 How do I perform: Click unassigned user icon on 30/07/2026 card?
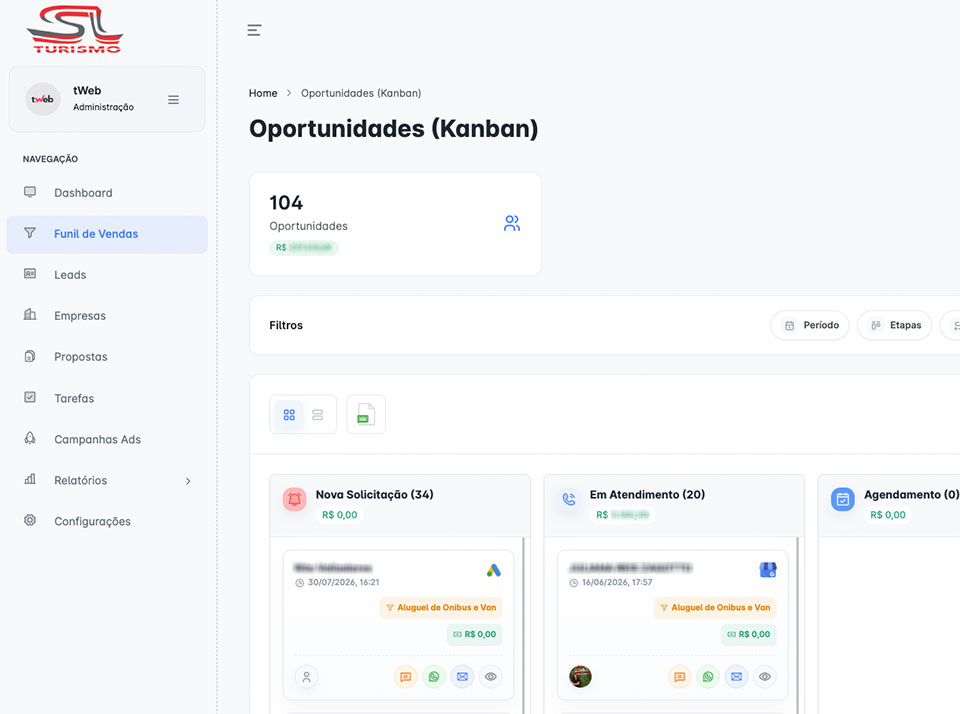tap(306, 677)
